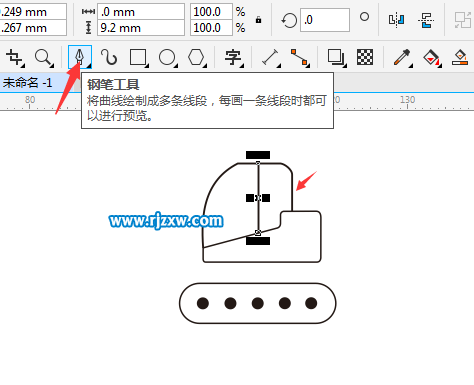The height and width of the screenshot is (385, 474).
Task: Open the Drop Shadow tool flyout arrow
Action: click(x=345, y=65)
